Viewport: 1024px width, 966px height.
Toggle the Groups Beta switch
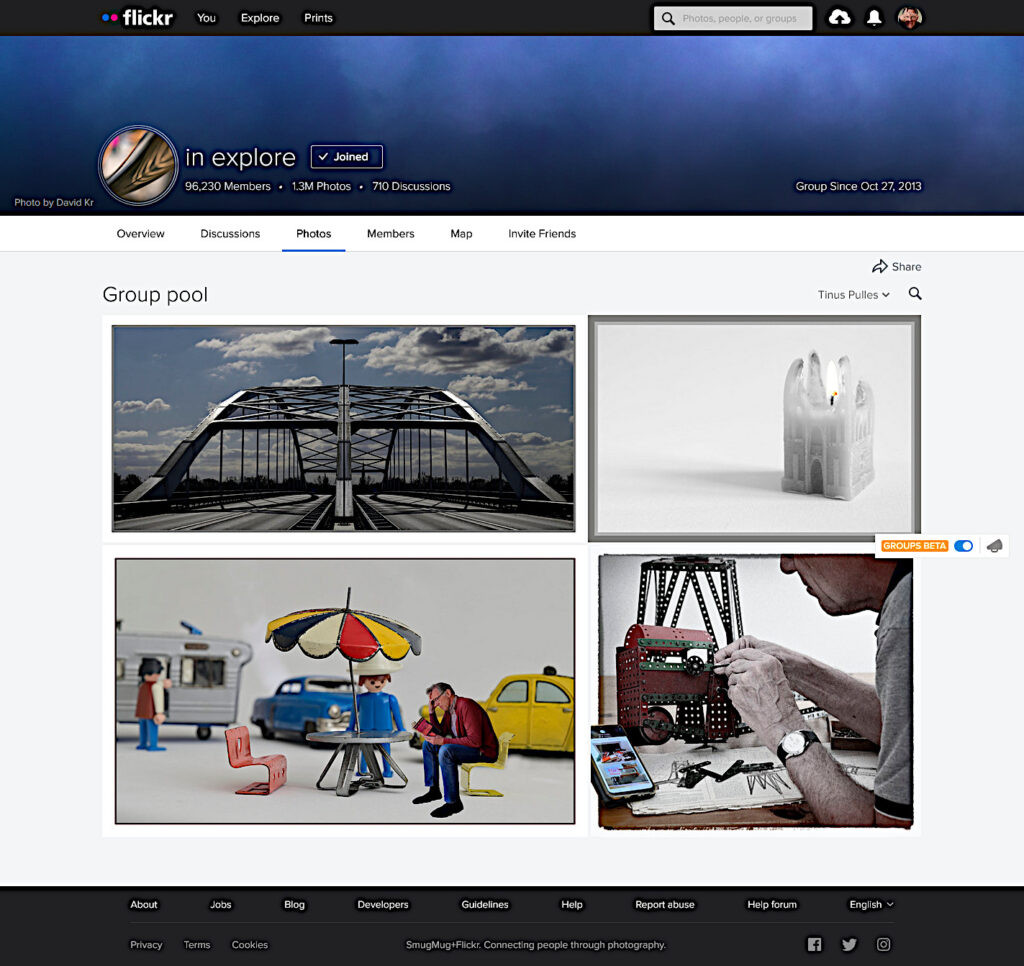pos(963,546)
